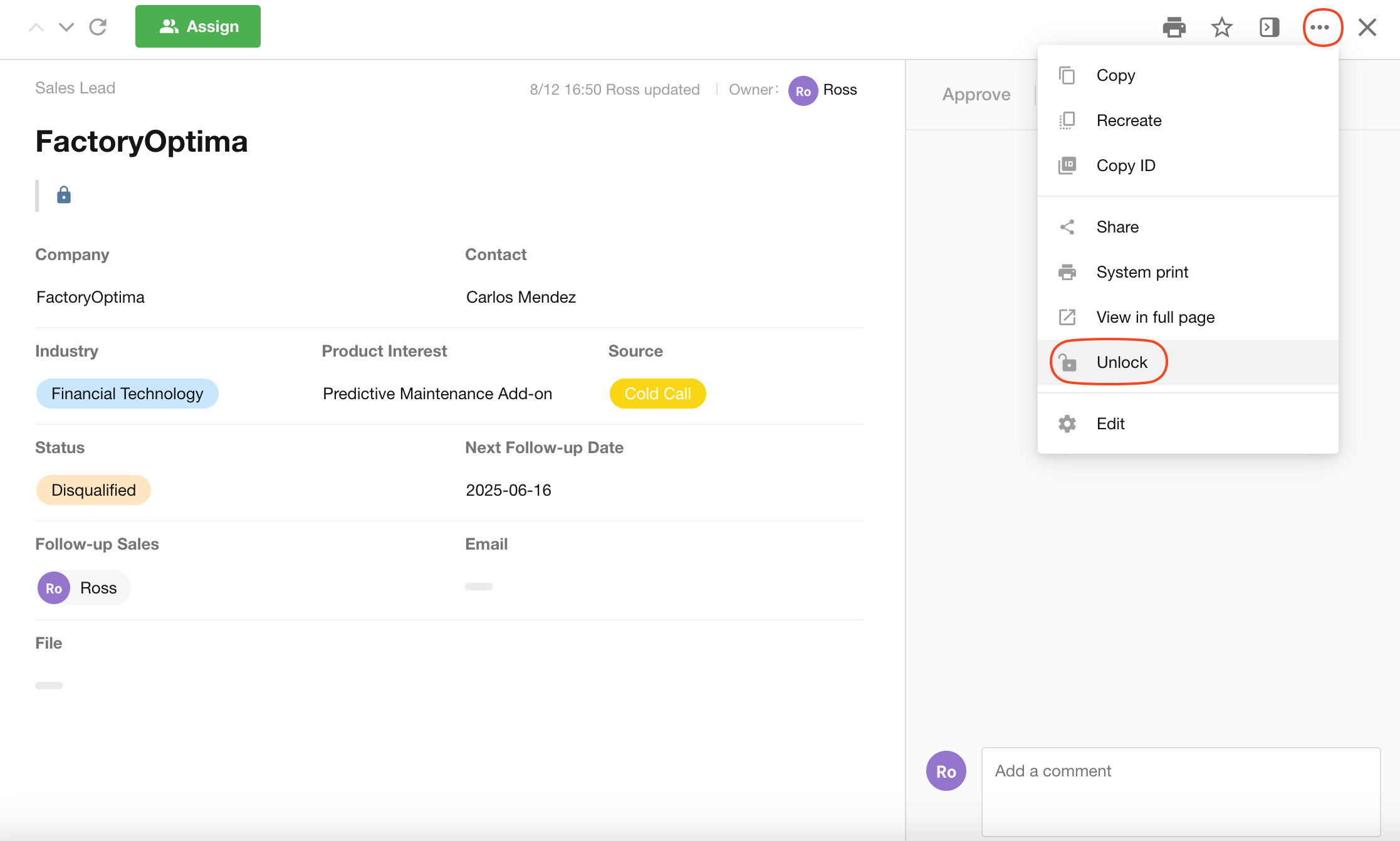The width and height of the screenshot is (1400, 841).
Task: Click the empty Email field placeholder
Action: coord(479,587)
